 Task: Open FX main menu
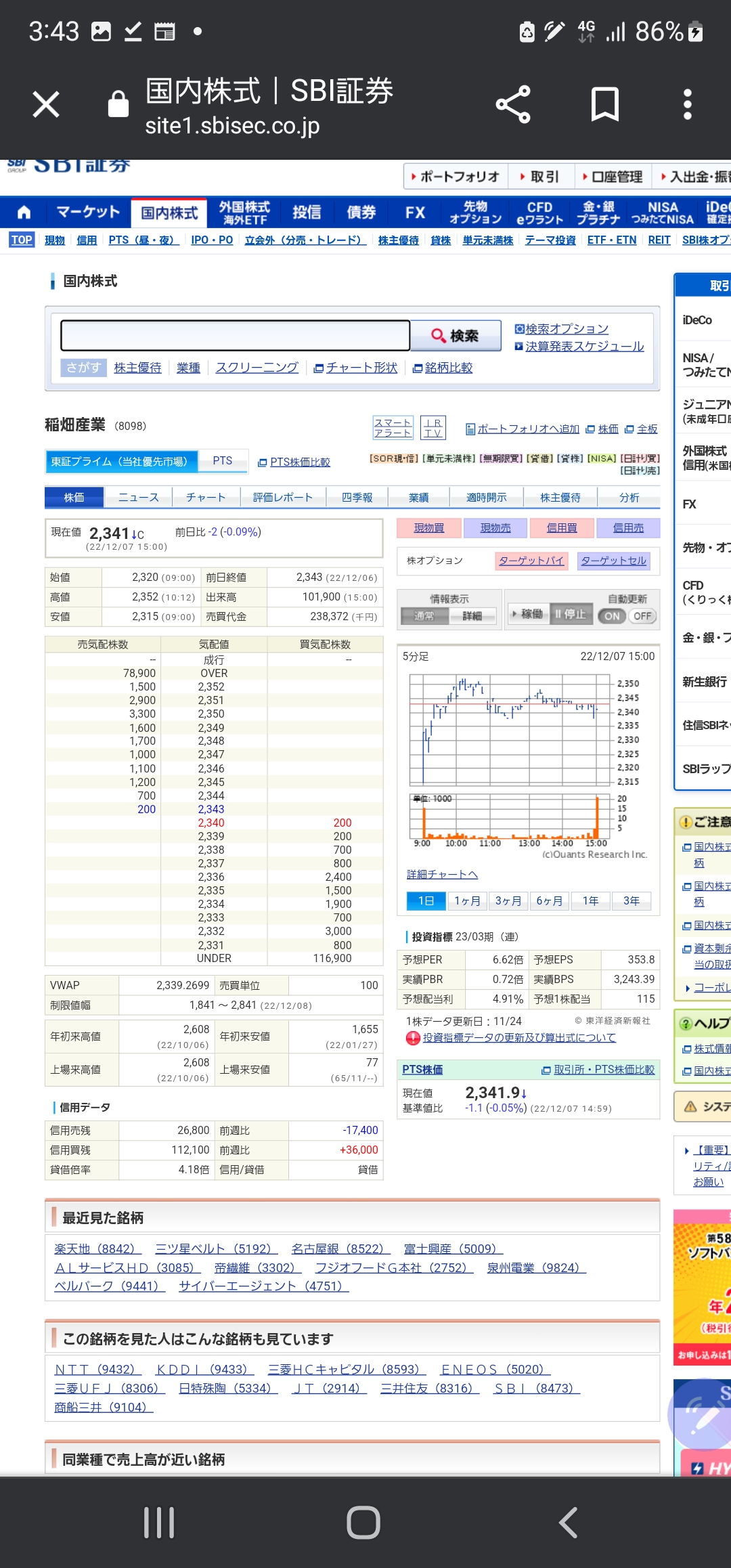point(415,213)
